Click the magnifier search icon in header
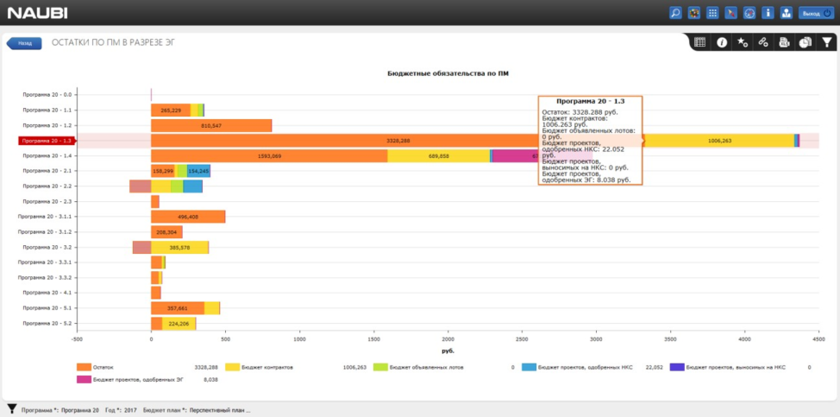The height and width of the screenshot is (417, 840). [x=676, y=13]
